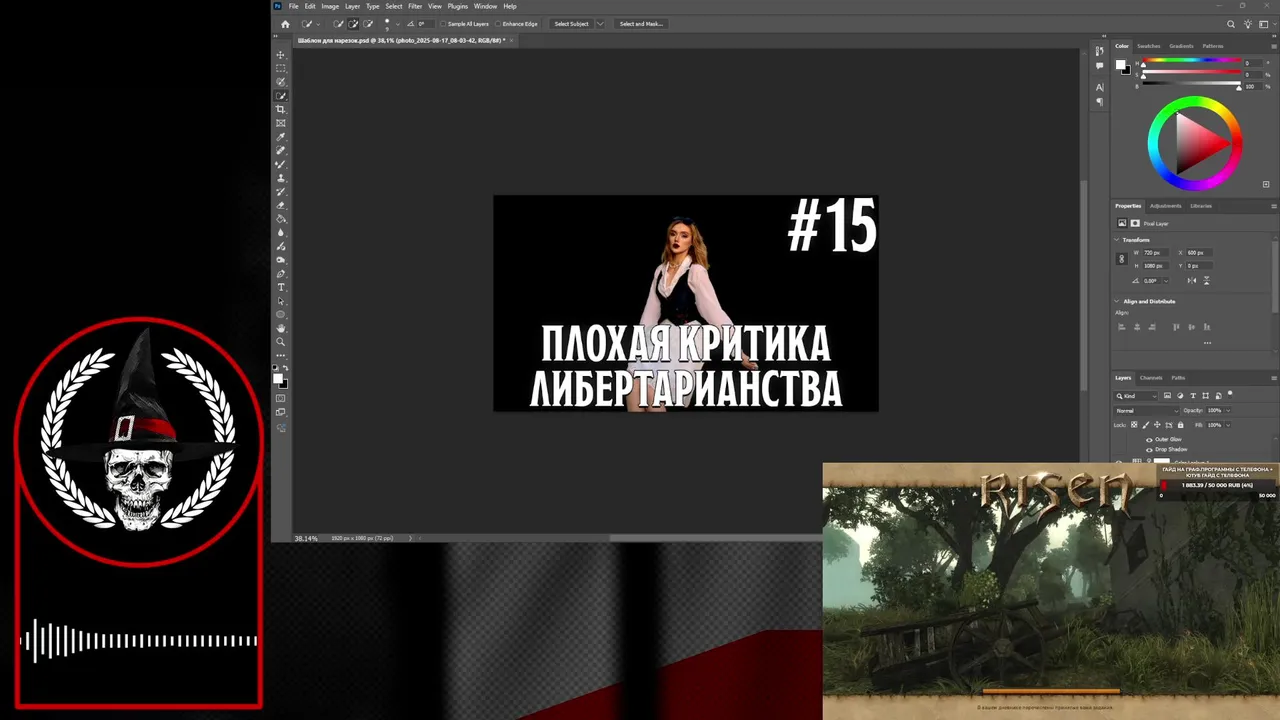The width and height of the screenshot is (1280, 720).
Task: Flip vertical in Transform section
Action: 1207,280
